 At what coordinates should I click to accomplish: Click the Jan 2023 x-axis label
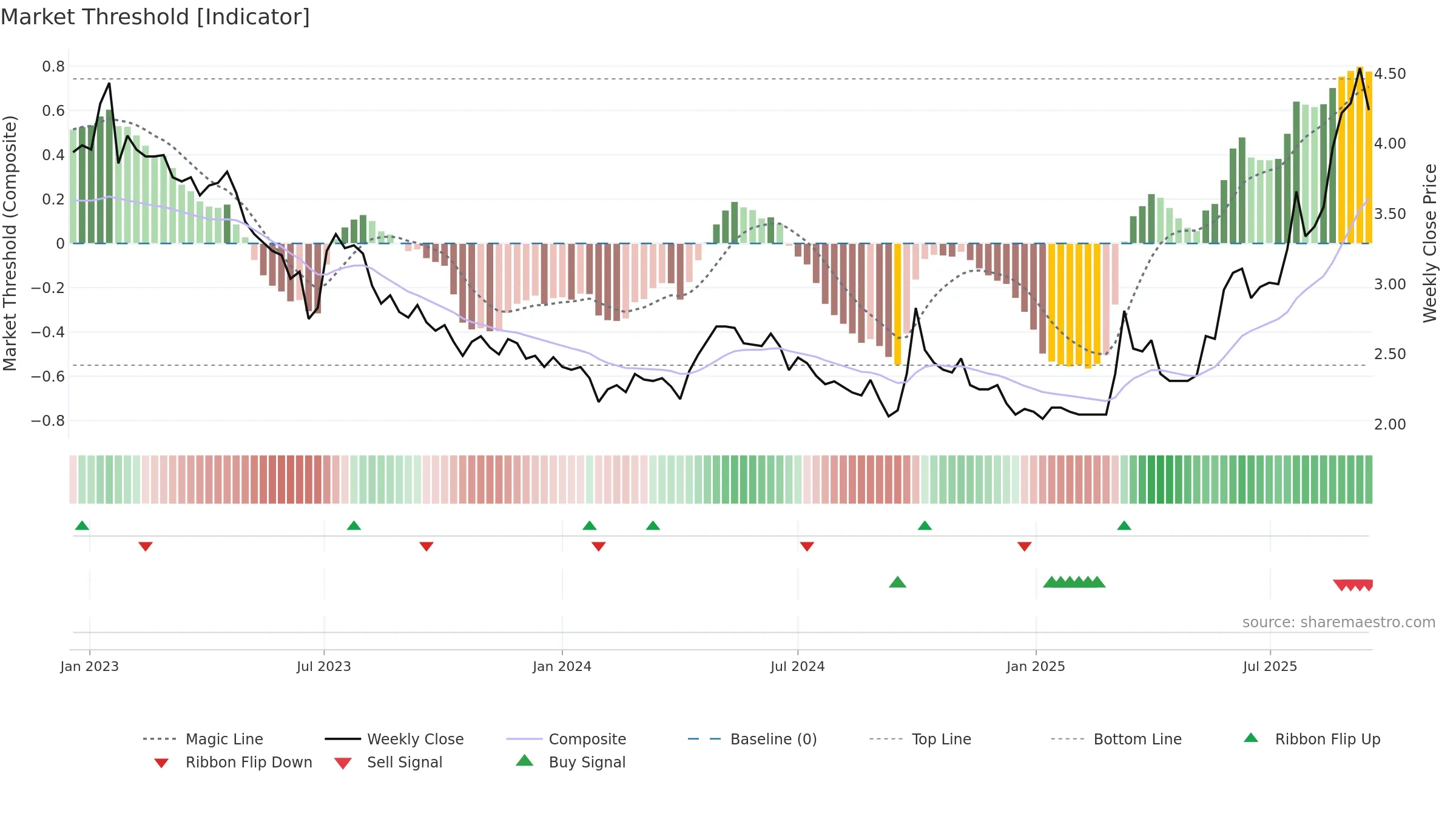pos(90,666)
